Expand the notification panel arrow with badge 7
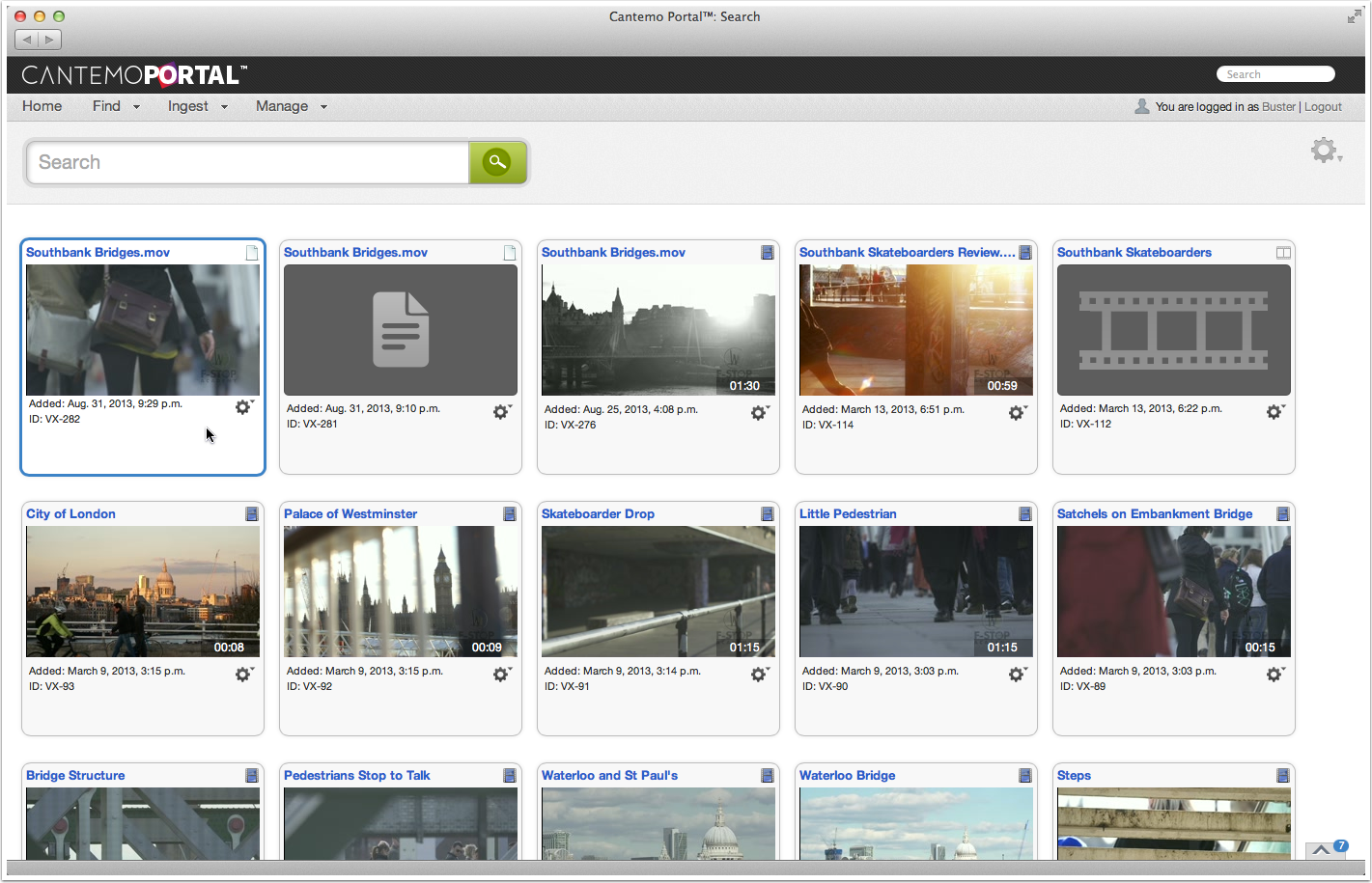Screen dimensions: 1372x883 click(x=1321, y=850)
